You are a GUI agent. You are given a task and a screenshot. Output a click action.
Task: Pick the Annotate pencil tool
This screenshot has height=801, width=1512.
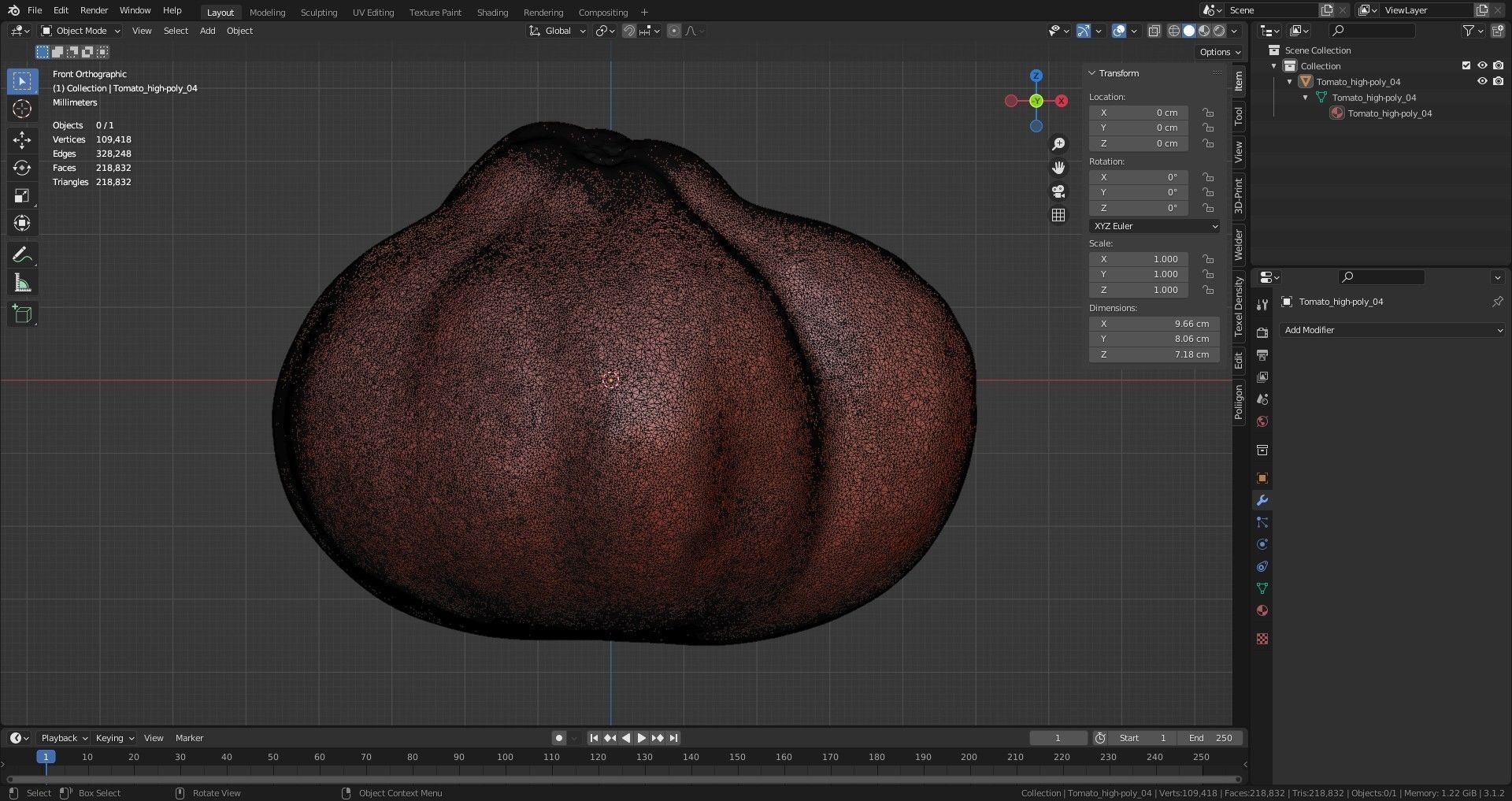click(x=22, y=255)
